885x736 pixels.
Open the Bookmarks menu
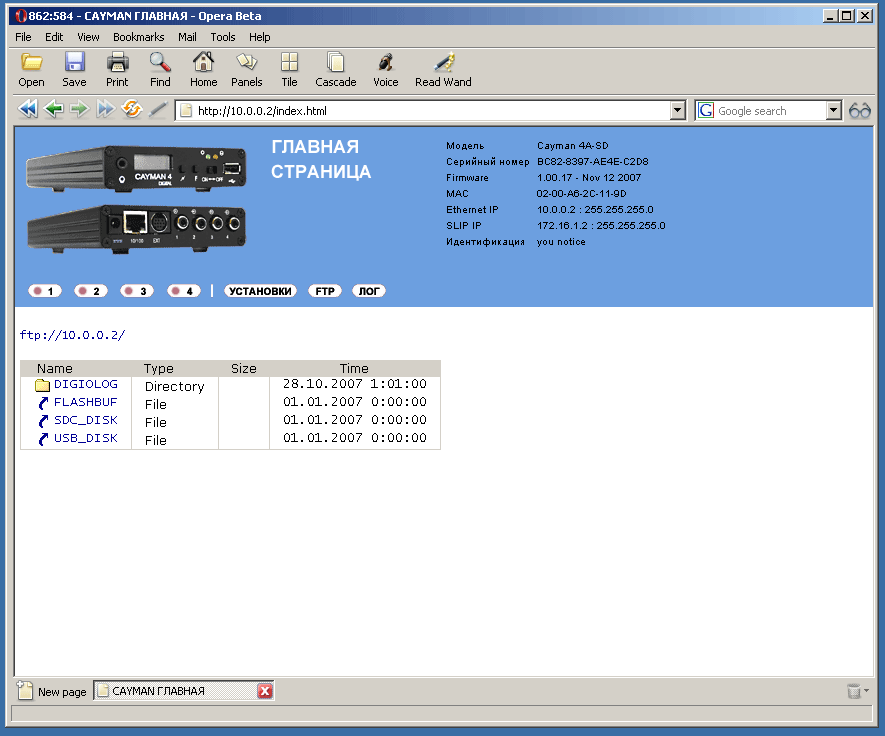[138, 37]
